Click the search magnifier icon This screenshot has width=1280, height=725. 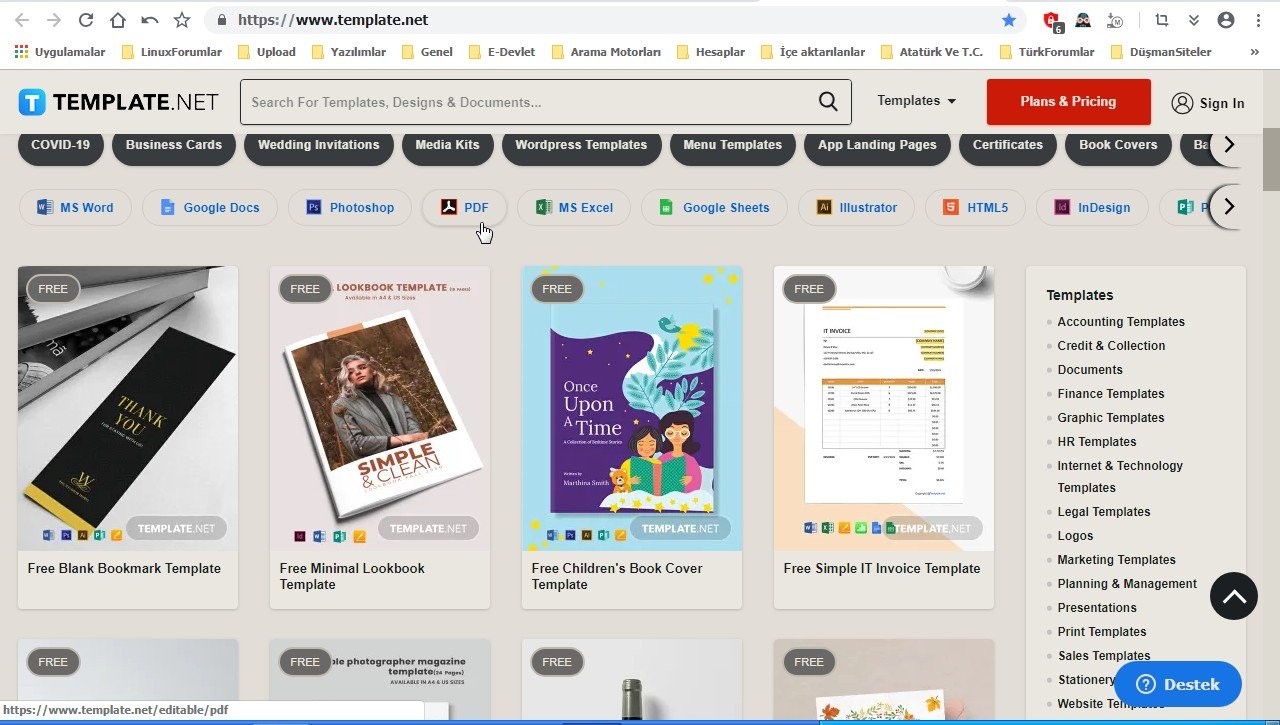point(828,101)
